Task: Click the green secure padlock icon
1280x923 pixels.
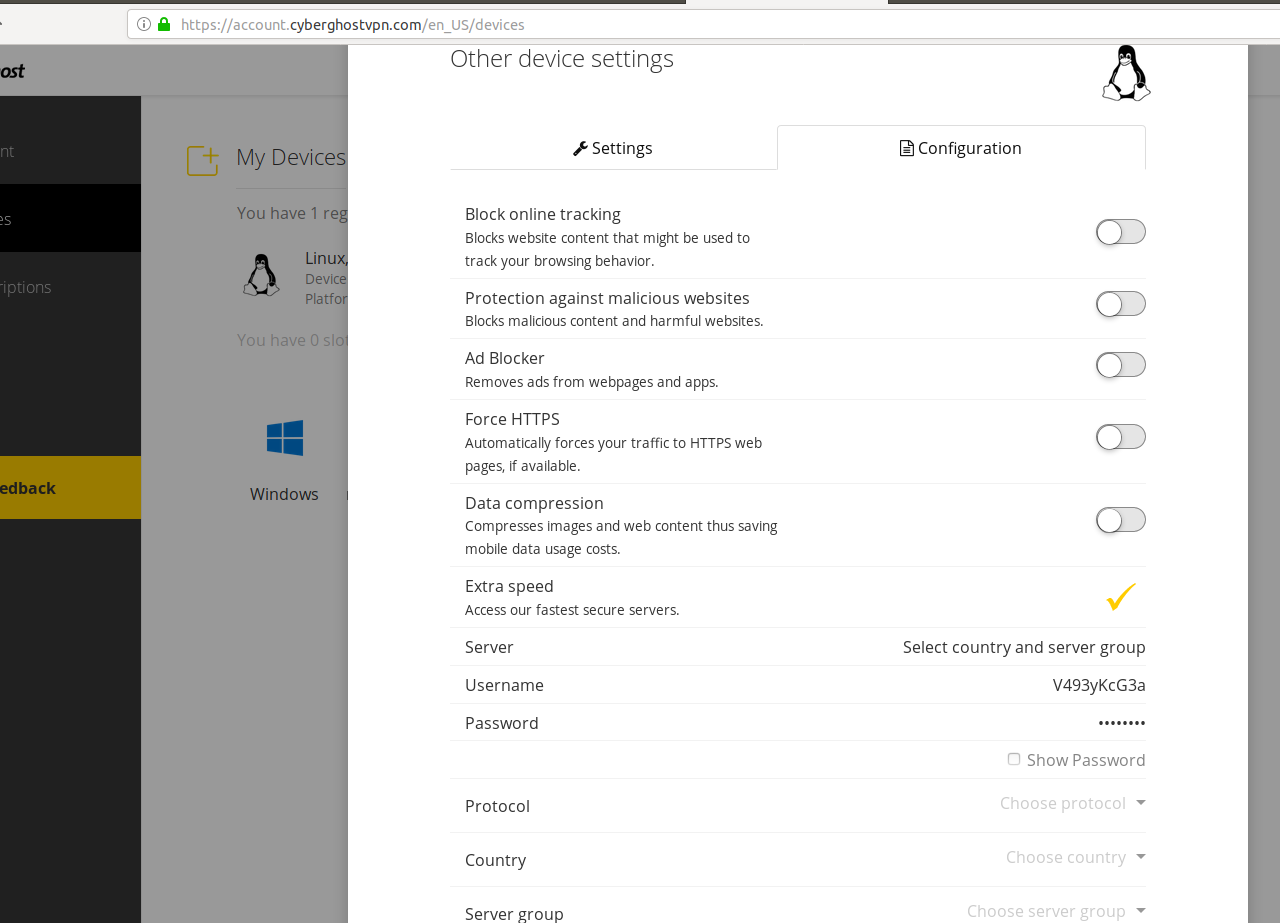Action: (164, 24)
